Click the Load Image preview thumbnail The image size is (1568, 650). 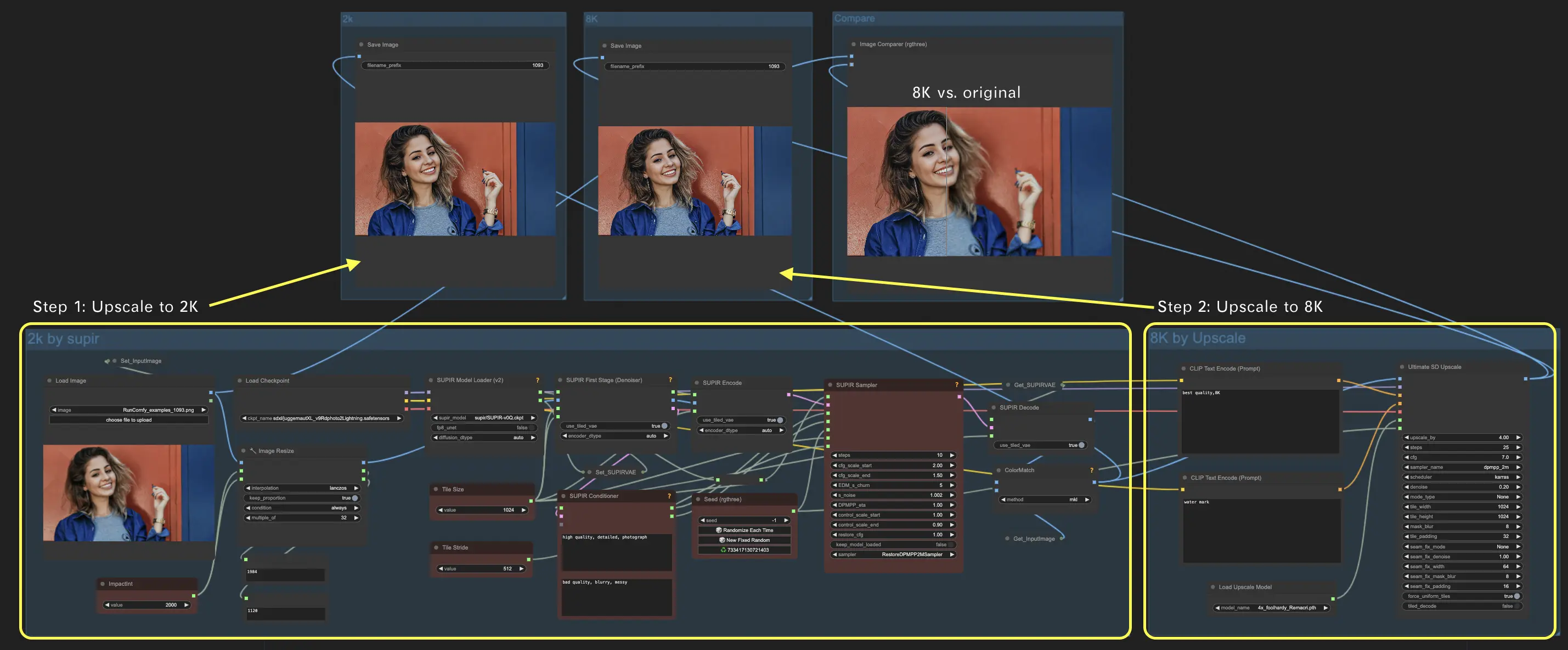(x=128, y=493)
